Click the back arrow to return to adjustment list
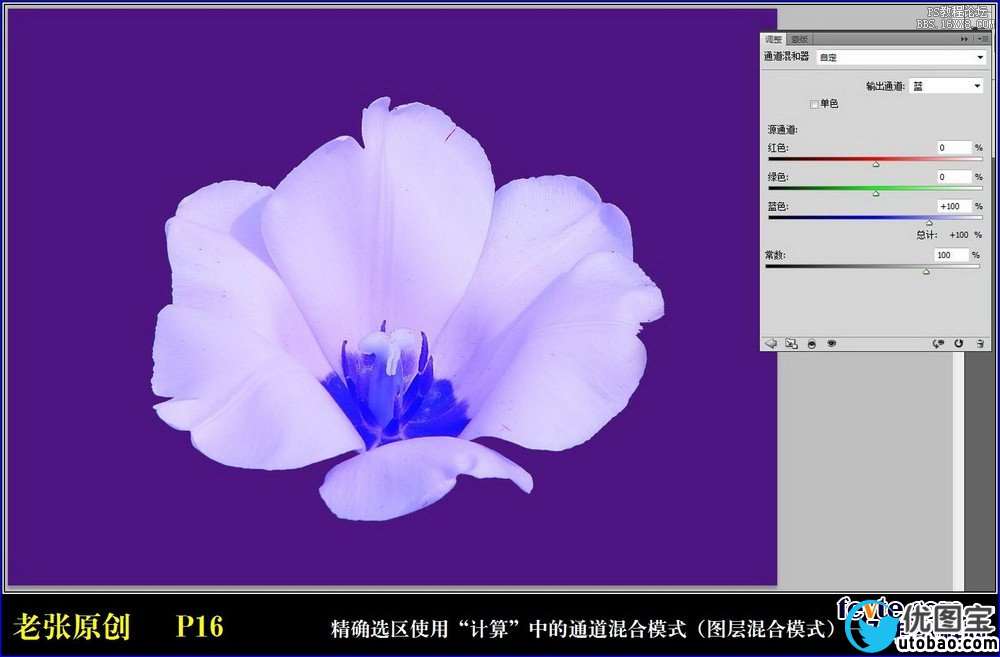Viewport: 1000px width, 657px height. click(771, 343)
